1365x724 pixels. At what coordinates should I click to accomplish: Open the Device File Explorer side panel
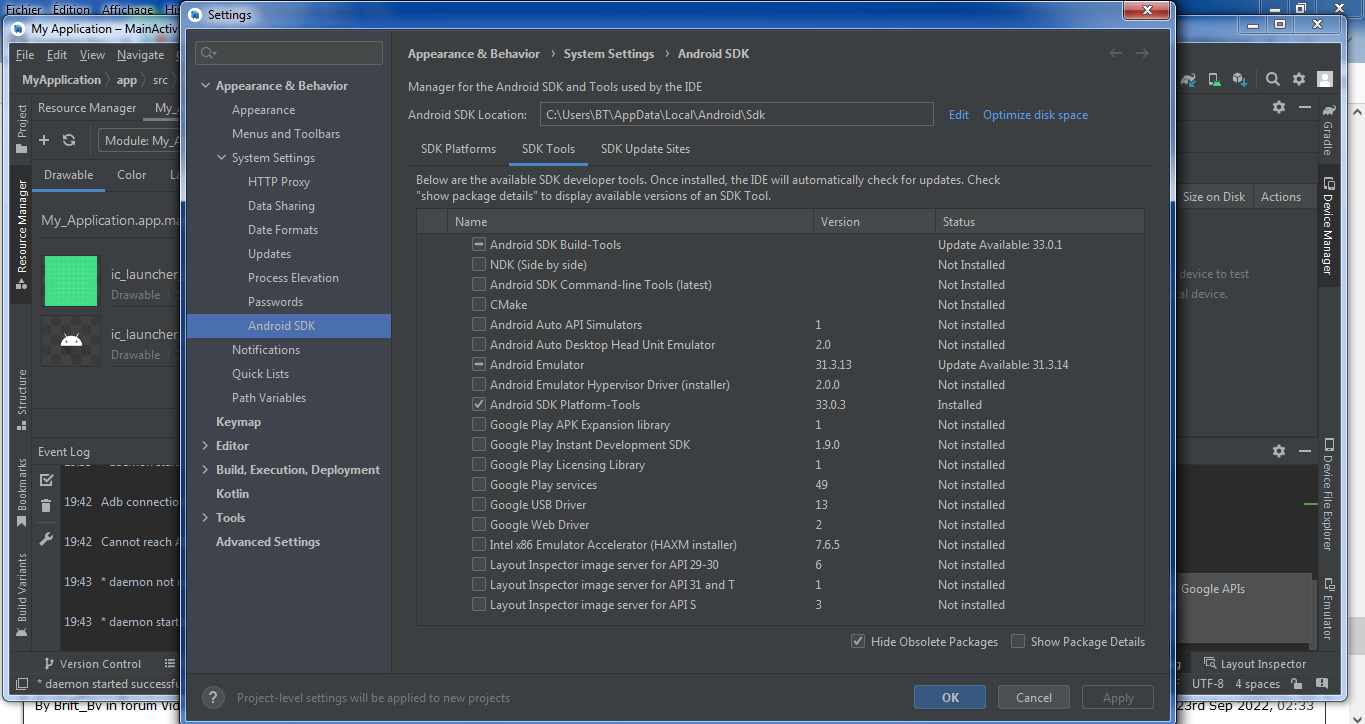(1328, 494)
